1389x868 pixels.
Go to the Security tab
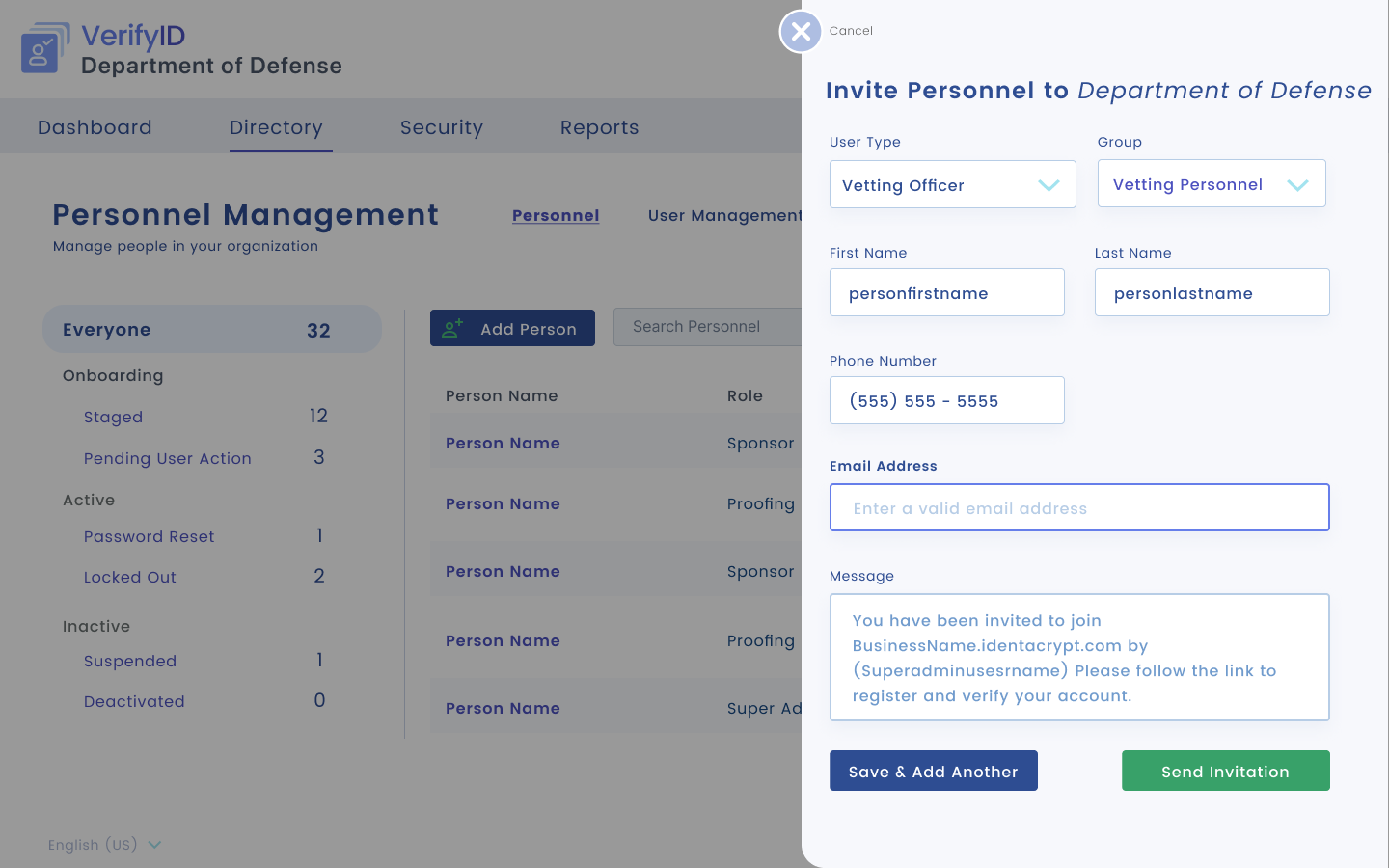pyautogui.click(x=442, y=127)
